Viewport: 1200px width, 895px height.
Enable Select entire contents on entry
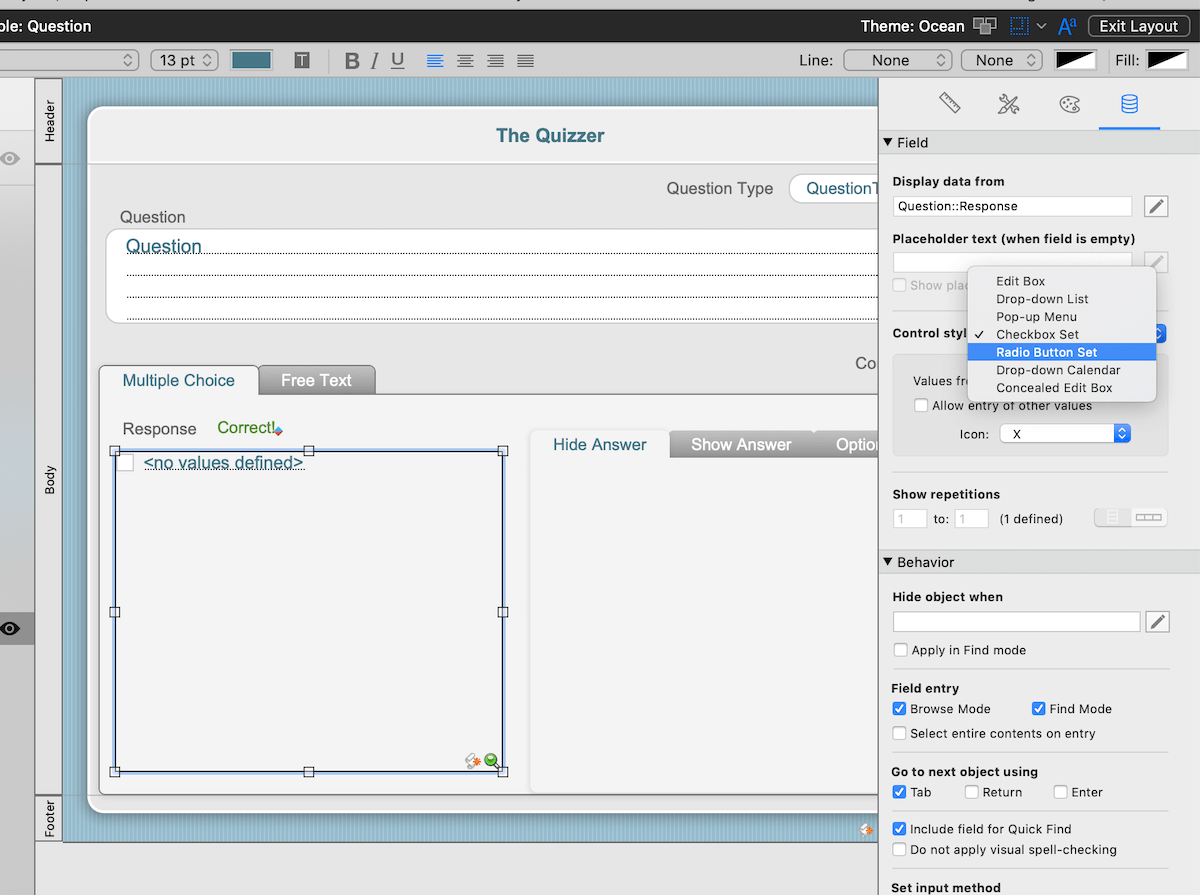[900, 733]
